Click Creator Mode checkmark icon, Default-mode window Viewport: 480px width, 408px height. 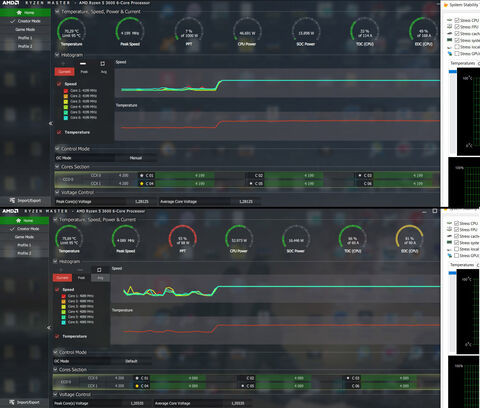[x=12, y=229]
